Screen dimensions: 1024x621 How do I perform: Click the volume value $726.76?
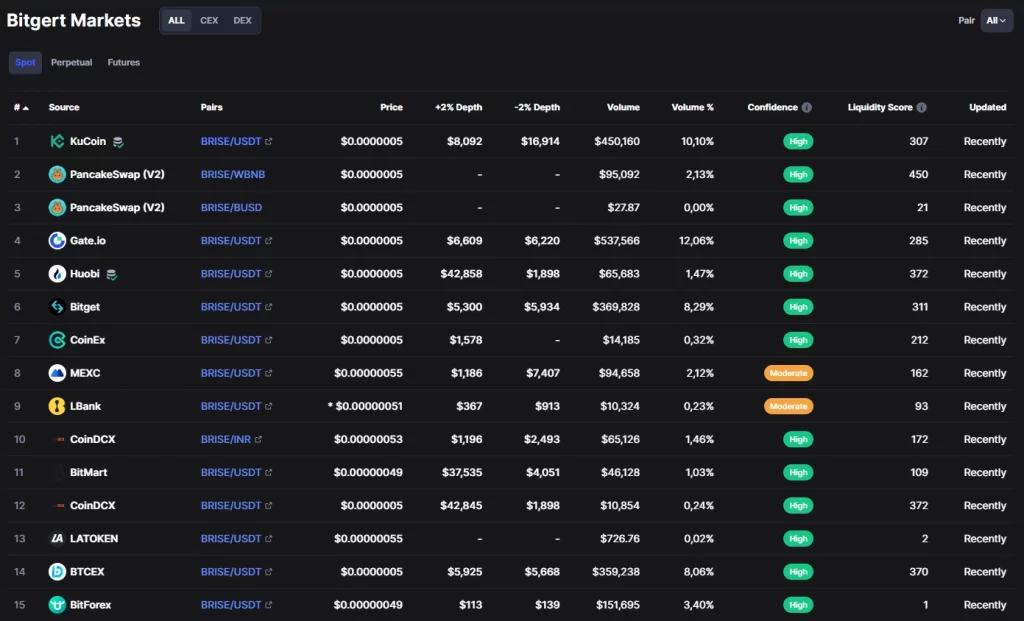(620, 539)
